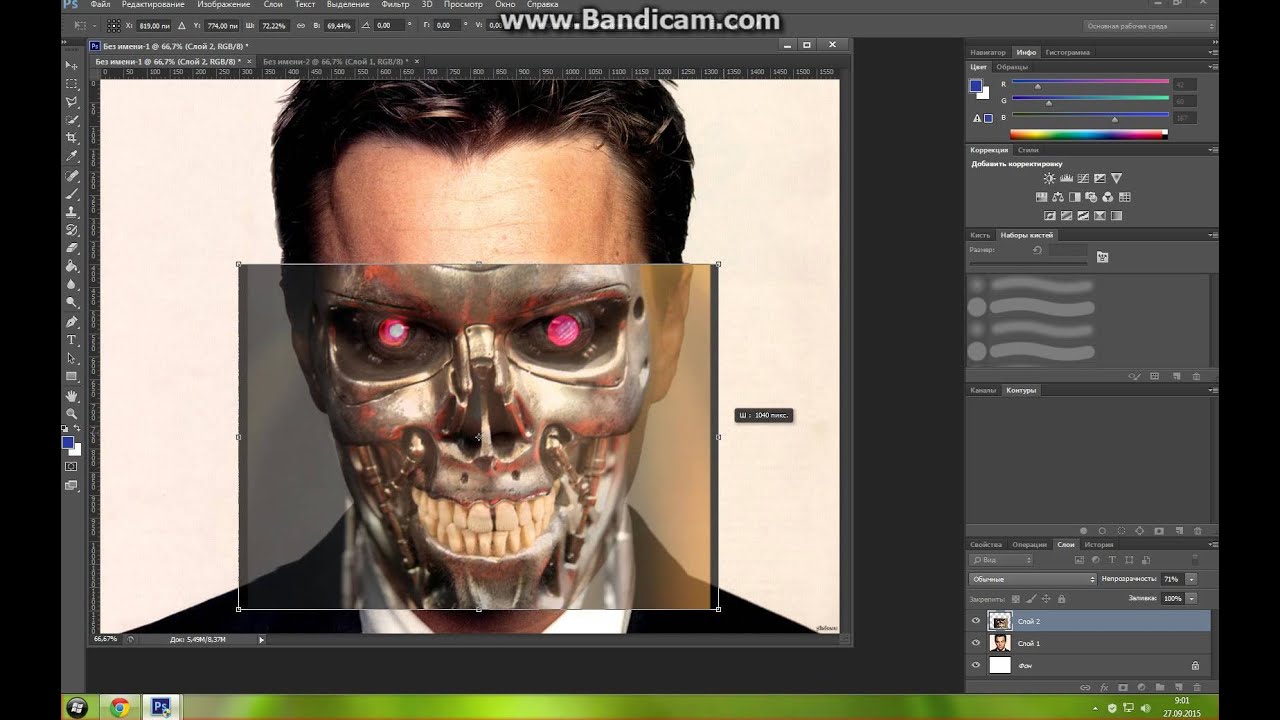This screenshot has height=720, width=1280.
Task: Click Photoshop taskbar button
Action: point(160,707)
